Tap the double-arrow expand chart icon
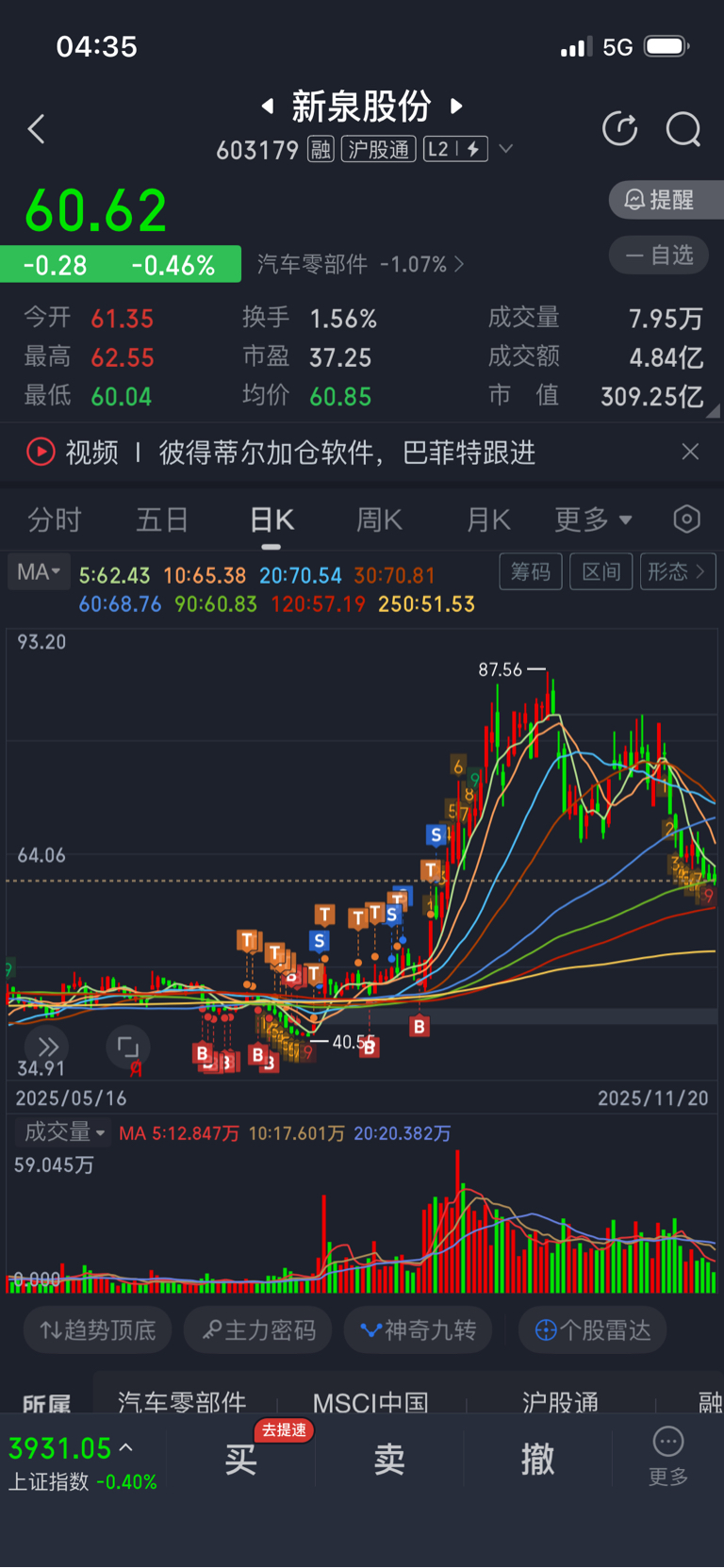The image size is (724, 1568). [x=48, y=1047]
